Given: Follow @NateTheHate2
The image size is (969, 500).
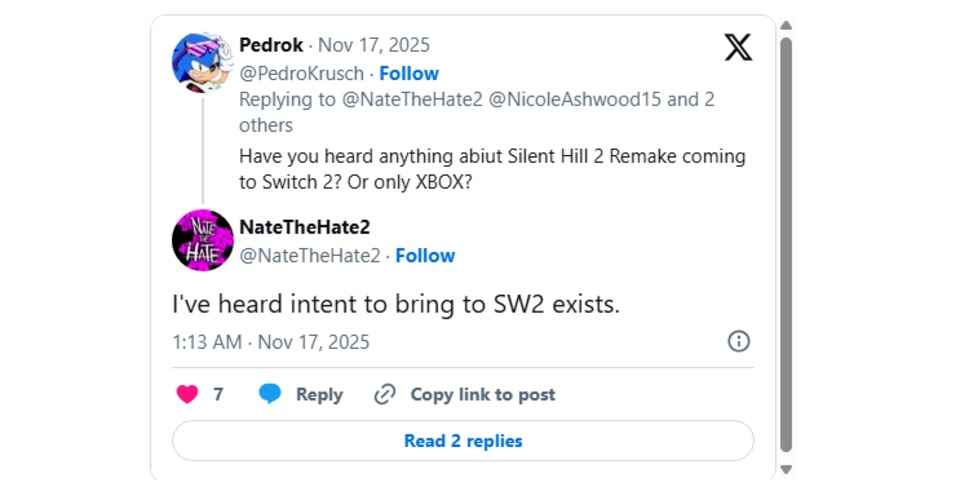Looking at the screenshot, I should coord(425,255).
